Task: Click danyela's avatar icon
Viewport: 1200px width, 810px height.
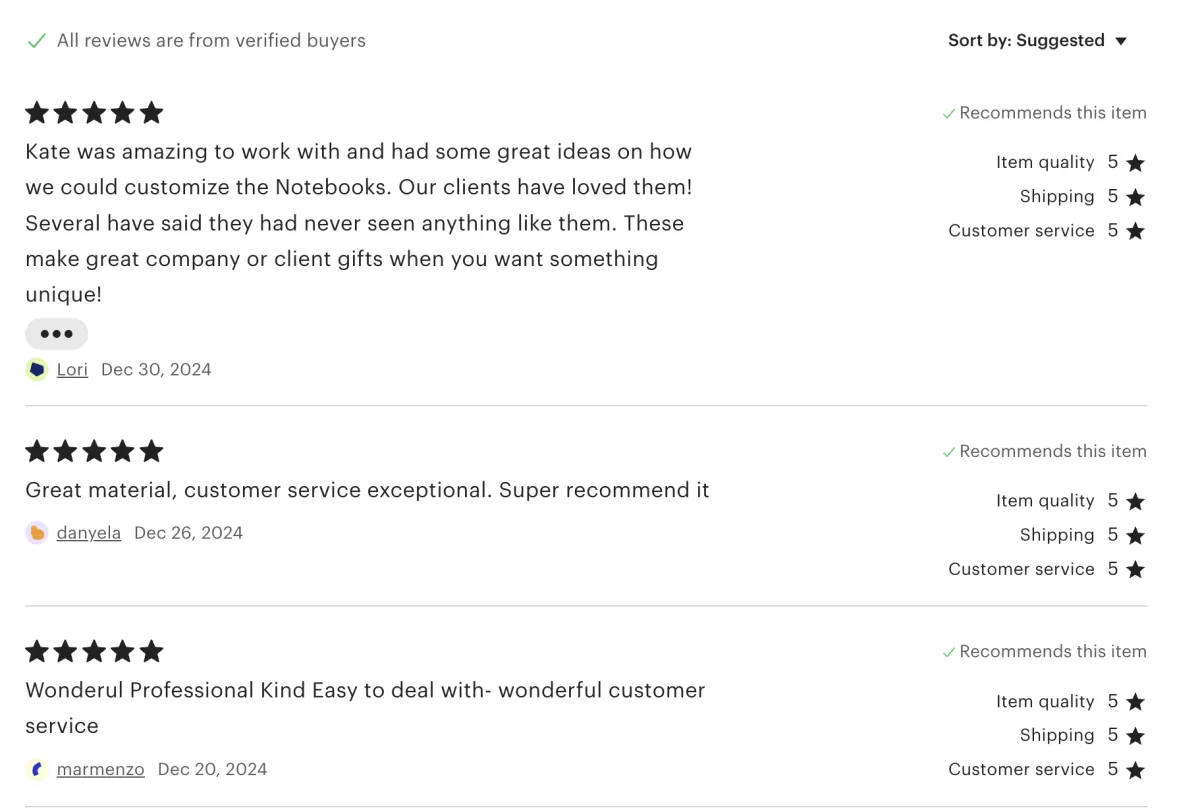Action: tap(37, 533)
